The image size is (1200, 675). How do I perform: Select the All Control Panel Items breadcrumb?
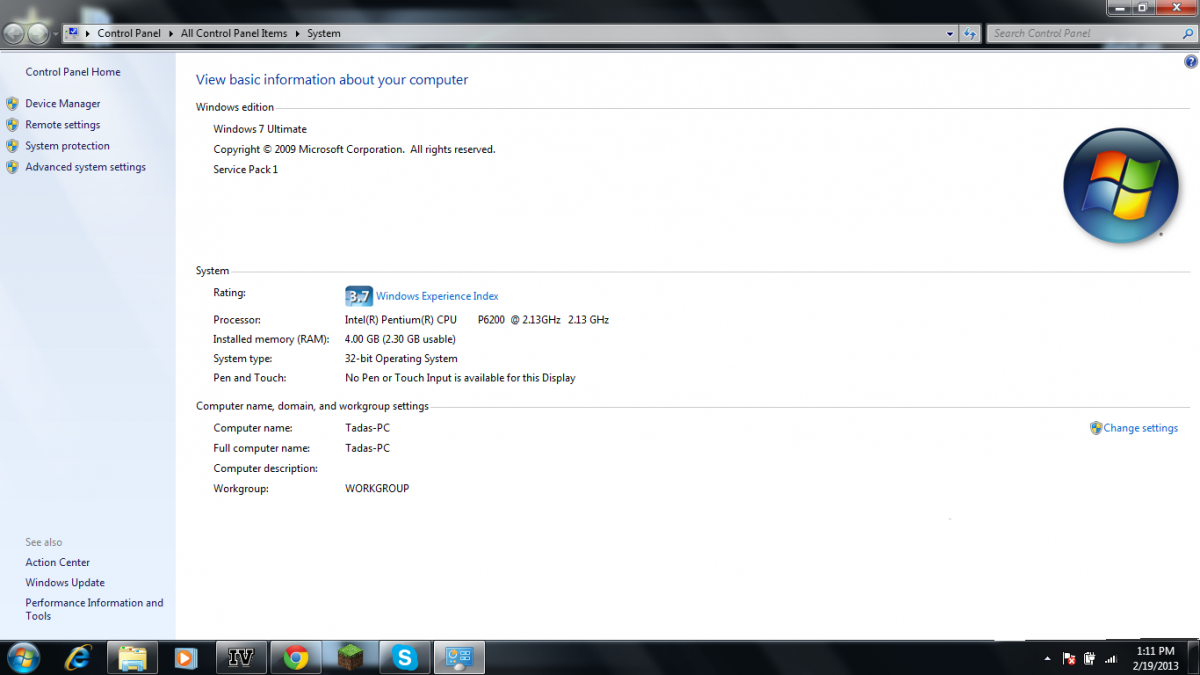coord(234,33)
